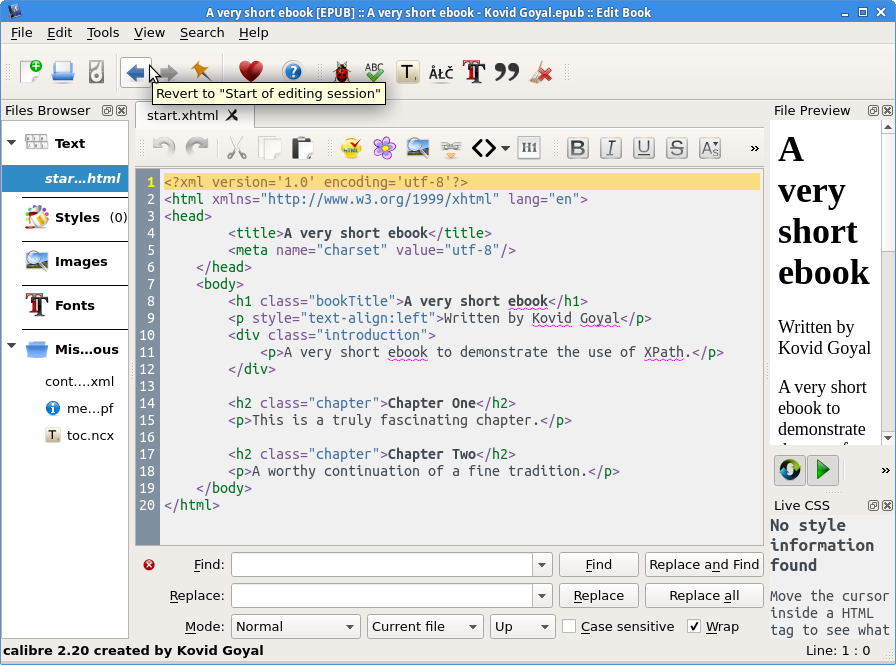Click the ladybug check book icon
Screen dimensions: 896x665
pos(342,71)
